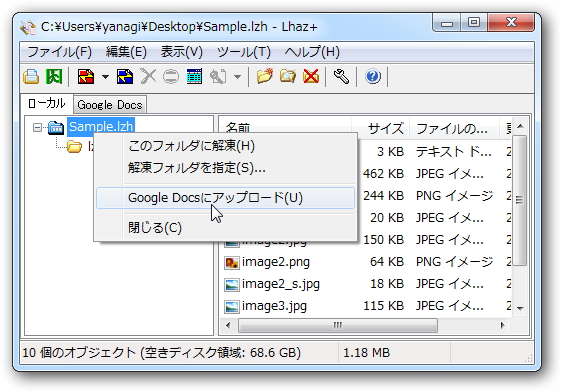Click the grayed round stop icon
The height and width of the screenshot is (392, 562).
171,76
